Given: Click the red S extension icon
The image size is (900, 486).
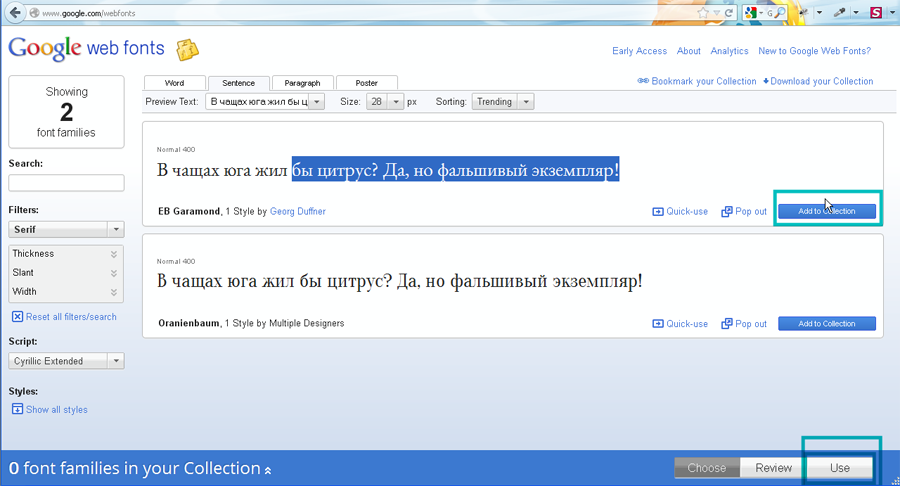Looking at the screenshot, I should tap(876, 13).
